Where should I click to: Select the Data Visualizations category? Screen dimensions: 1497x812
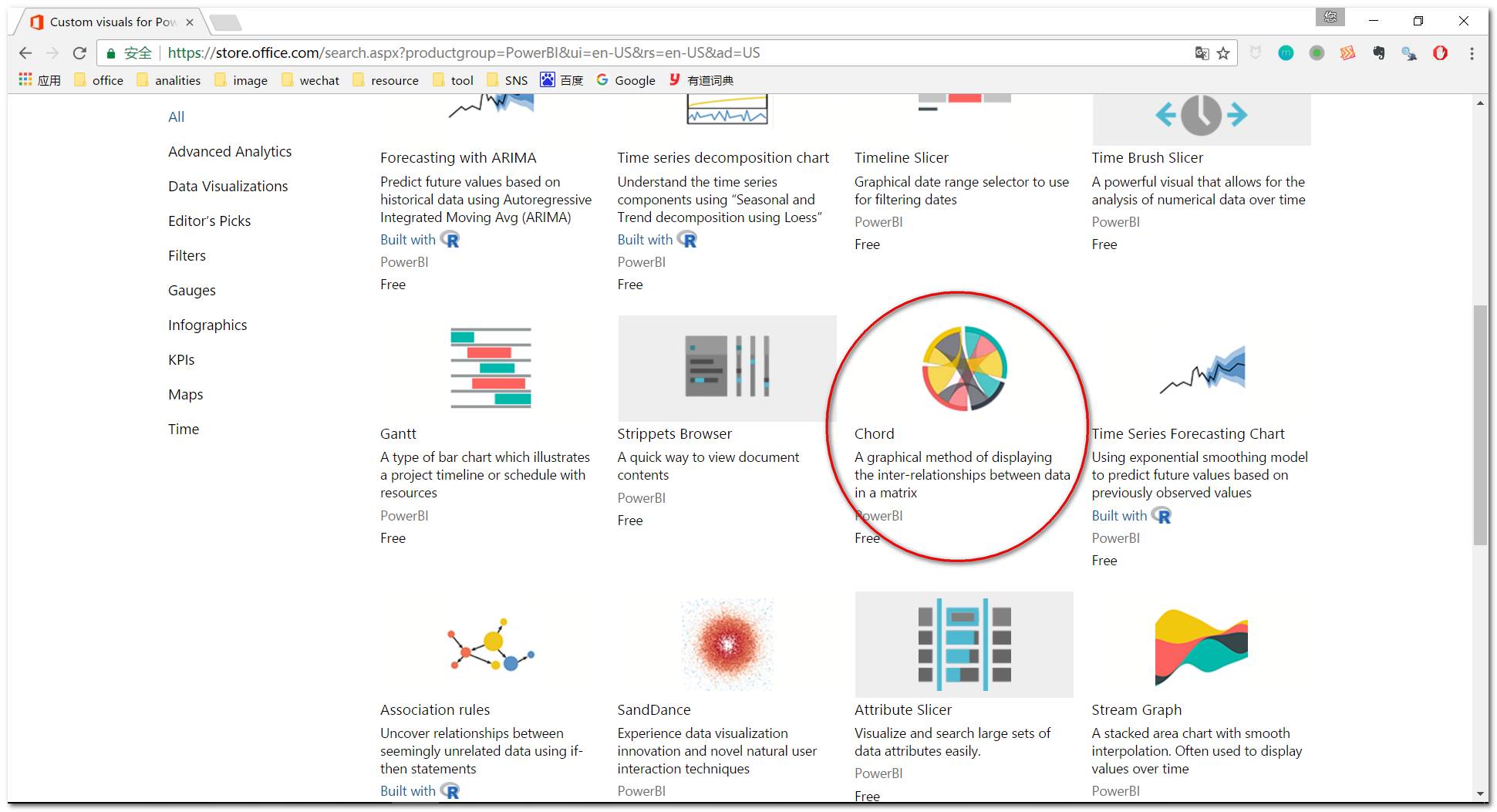pyautogui.click(x=228, y=187)
